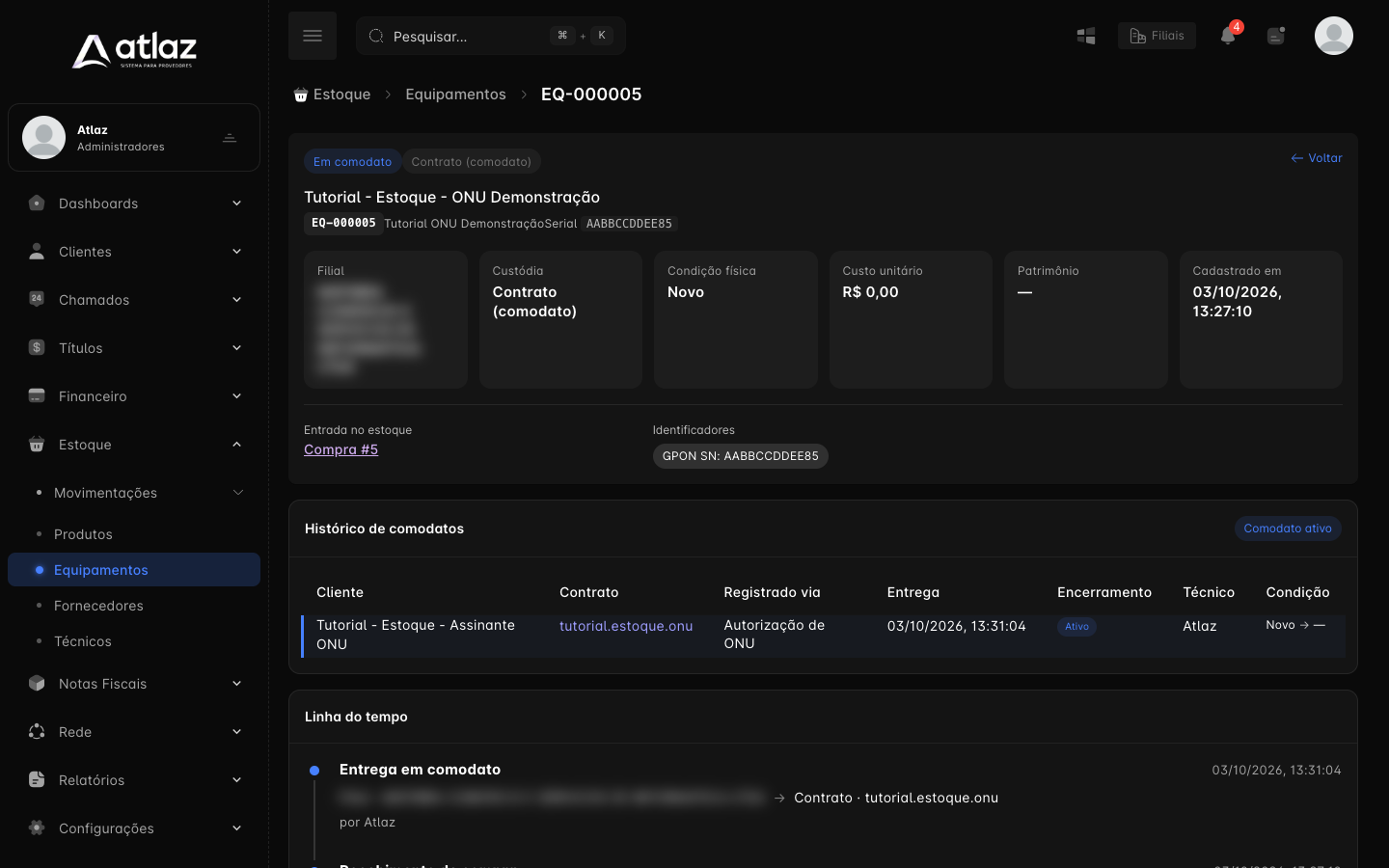Click the EQ-000005 code tag under the title
The image size is (1389, 868).
pyautogui.click(x=343, y=223)
